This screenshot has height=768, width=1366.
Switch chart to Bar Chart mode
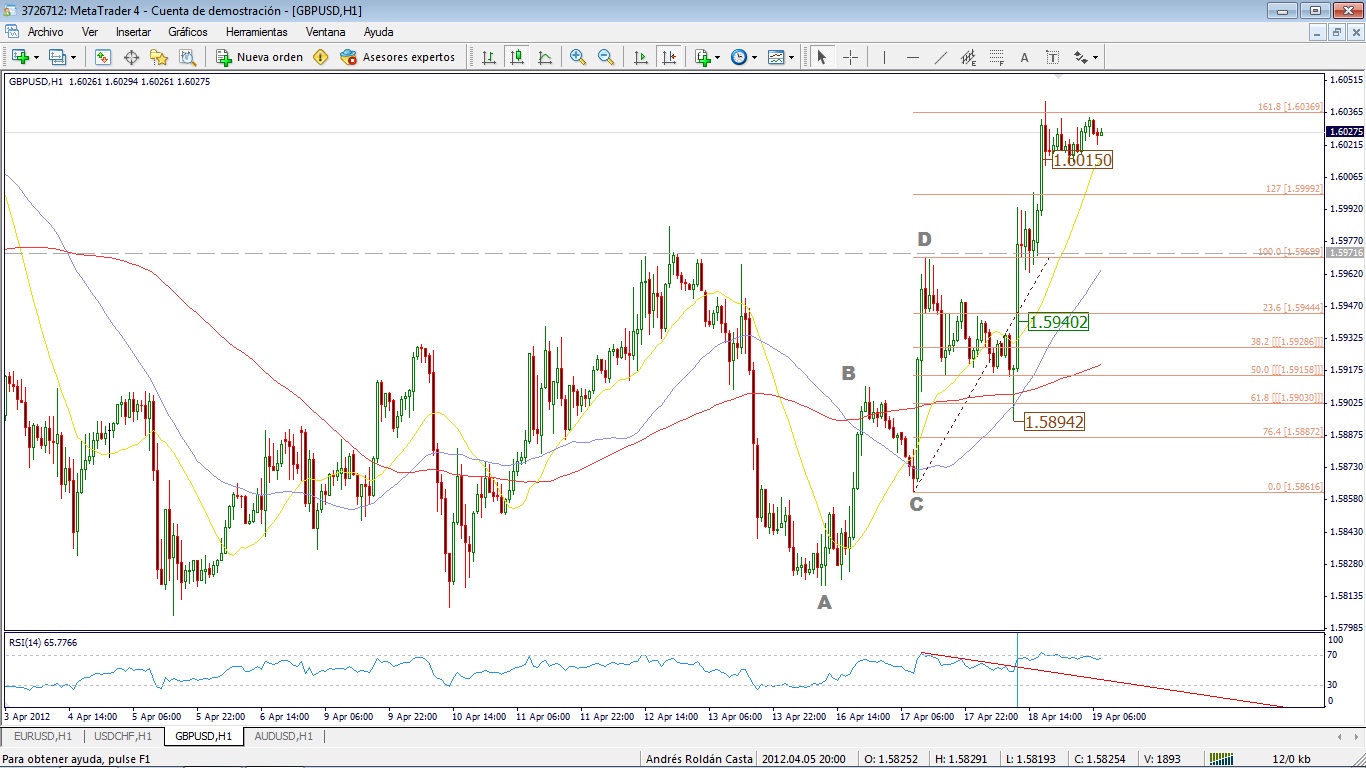coord(489,57)
